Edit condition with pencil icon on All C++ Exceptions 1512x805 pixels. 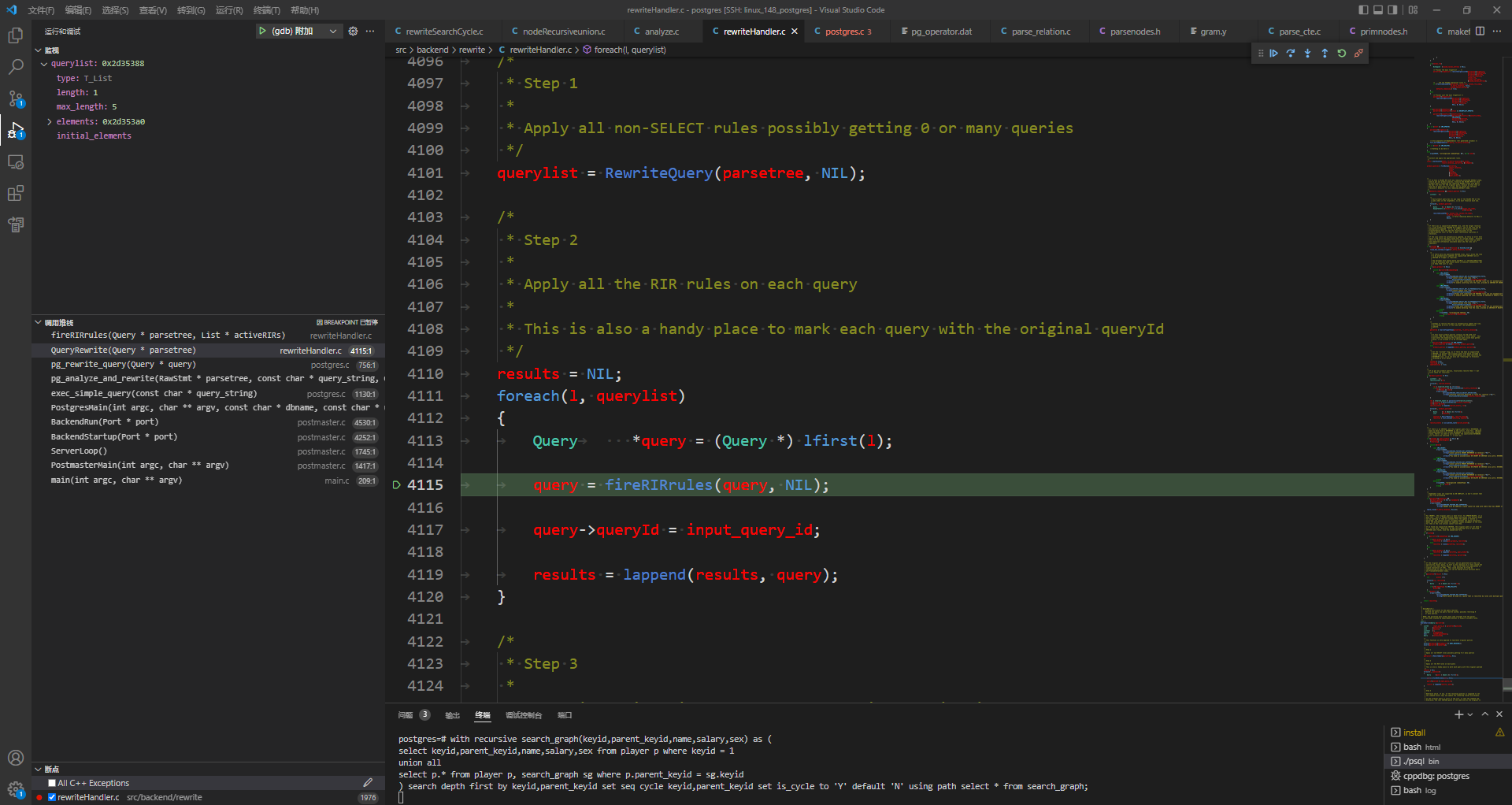[368, 783]
